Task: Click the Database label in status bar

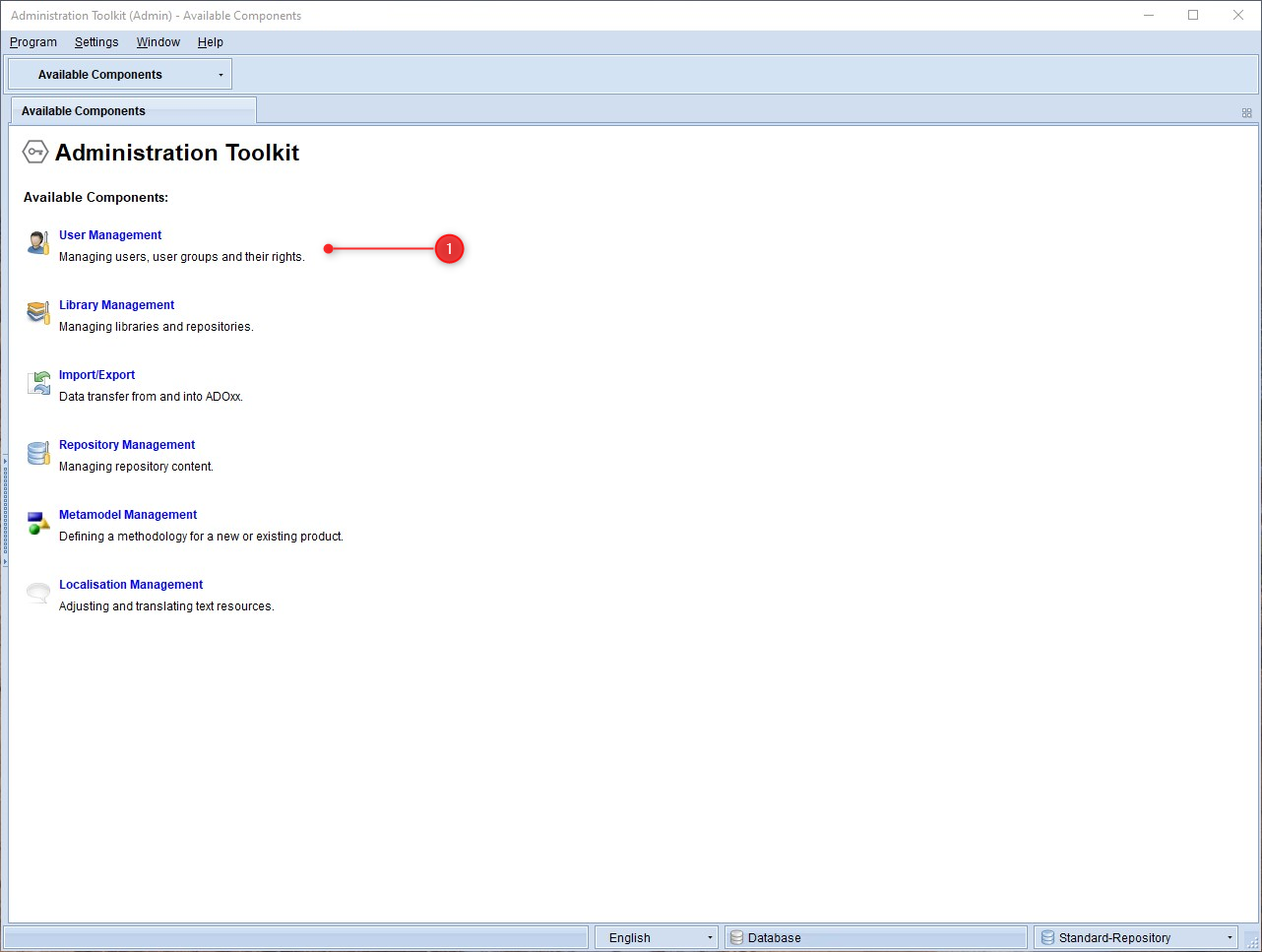Action: [x=774, y=937]
